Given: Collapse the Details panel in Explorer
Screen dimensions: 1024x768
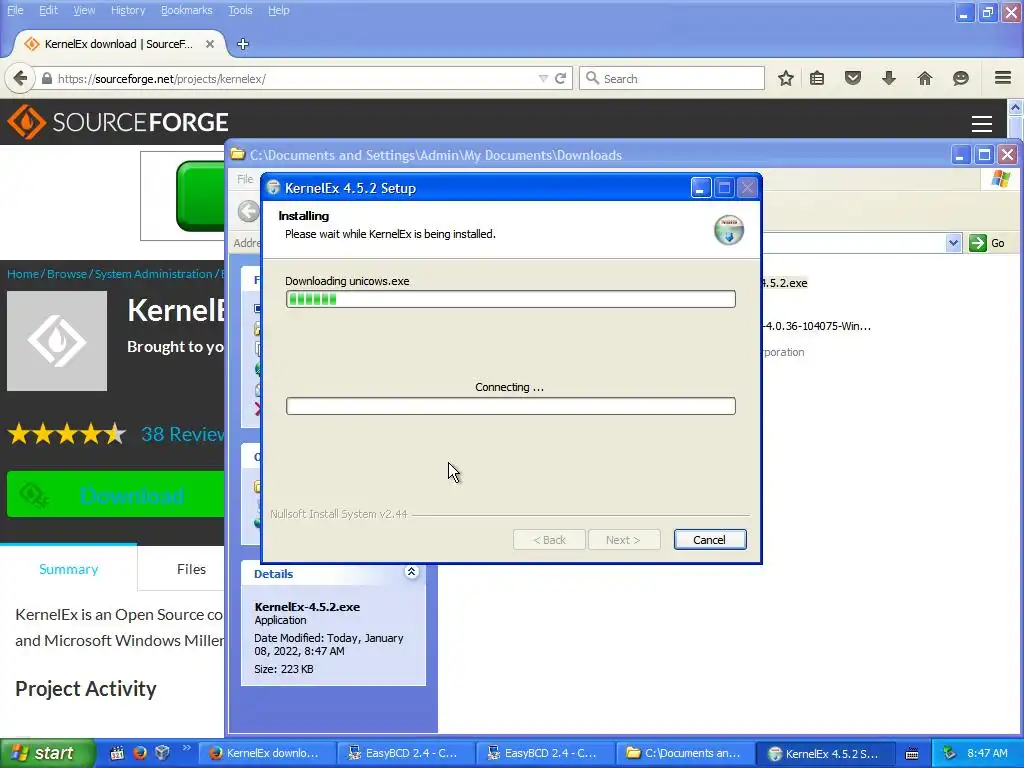Looking at the screenshot, I should 411,572.
